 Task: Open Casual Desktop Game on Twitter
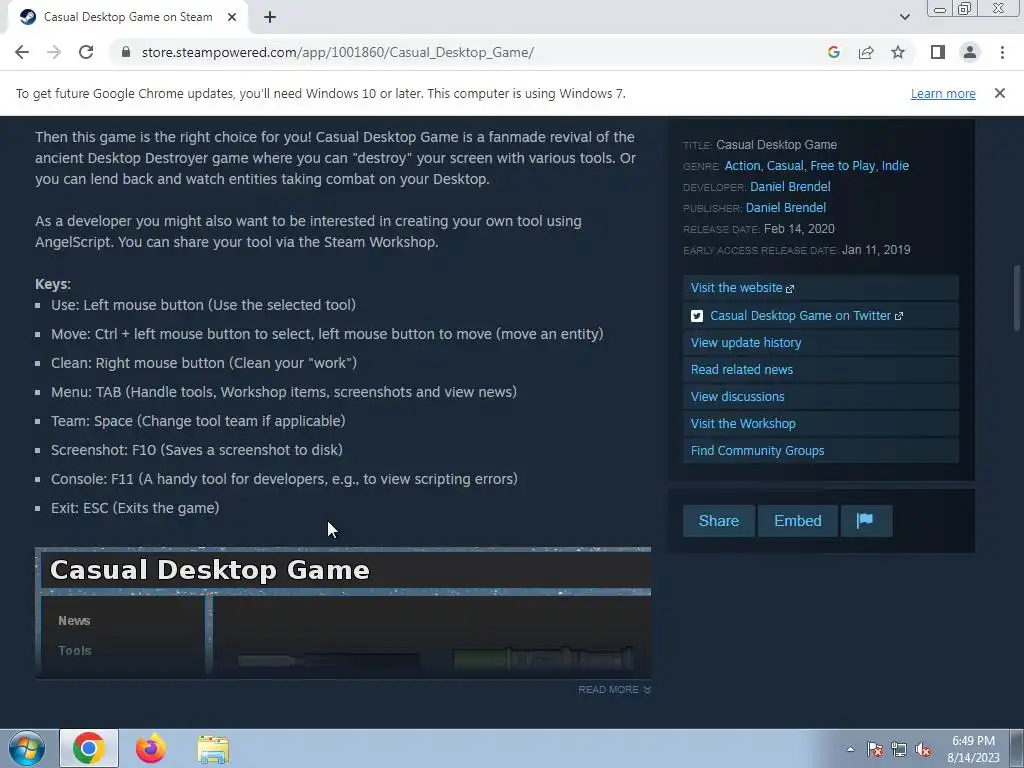821,315
